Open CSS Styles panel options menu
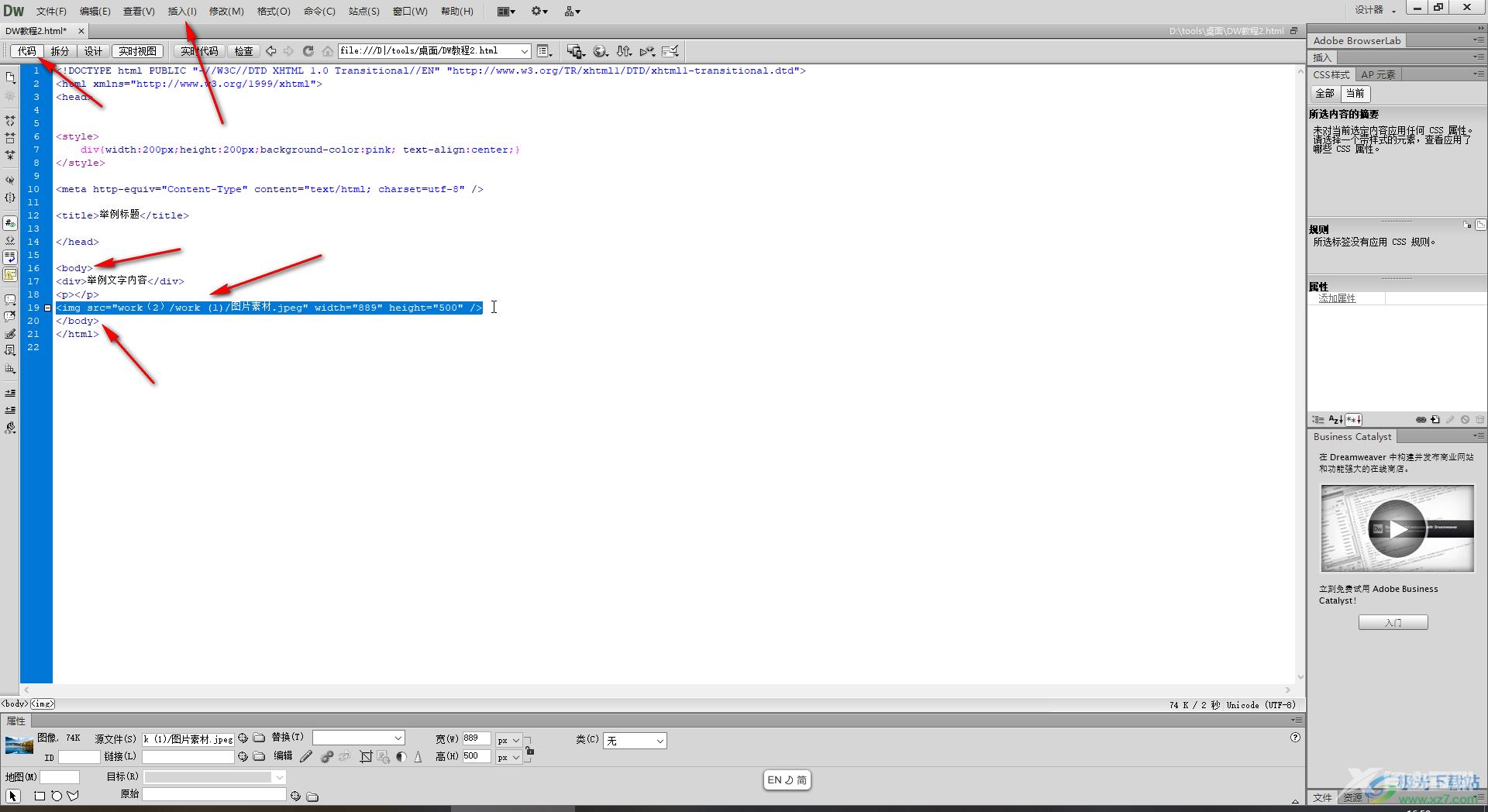Screen dimensions: 1488x812 tap(1479, 74)
